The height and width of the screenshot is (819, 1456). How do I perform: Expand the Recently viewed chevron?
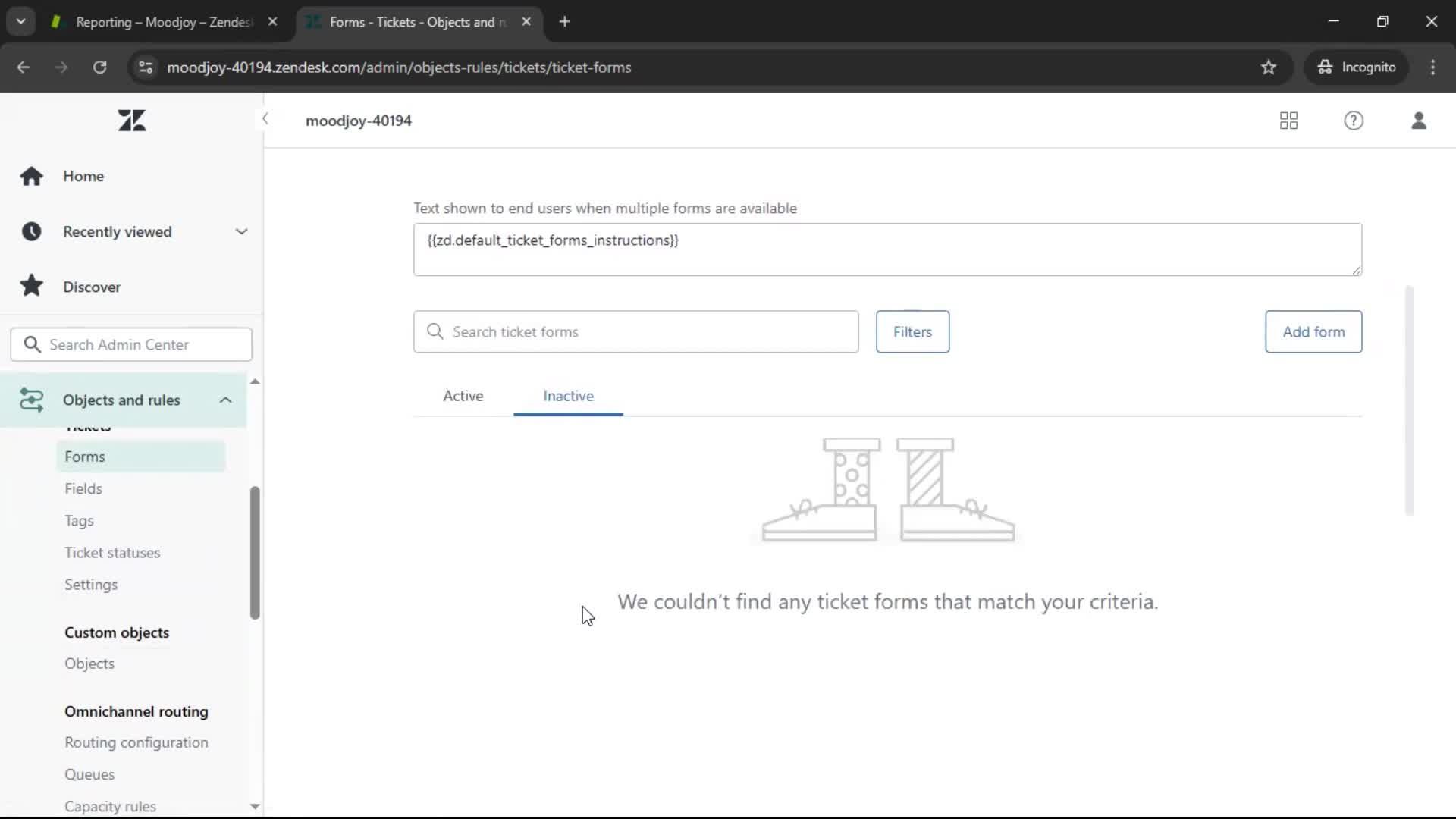pyautogui.click(x=241, y=231)
